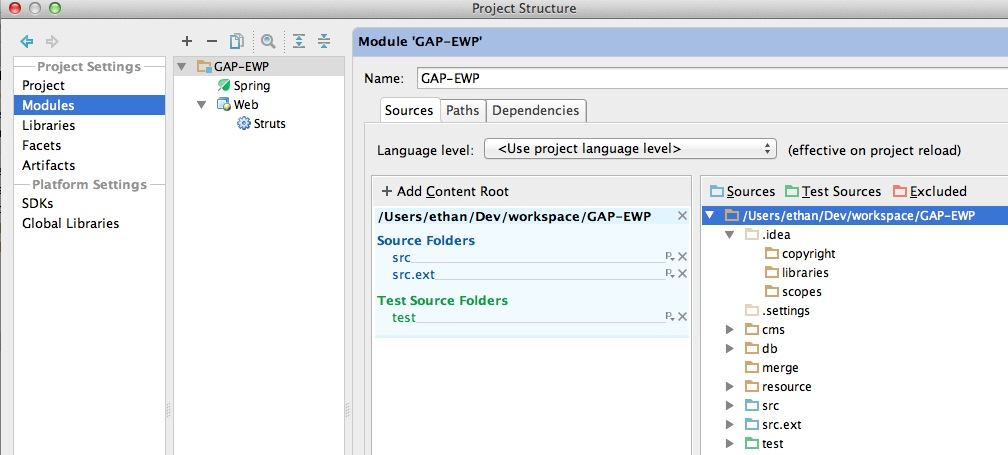Image resolution: width=1008 pixels, height=455 pixels.
Task: Add a new module with plus icon
Action: [186, 42]
